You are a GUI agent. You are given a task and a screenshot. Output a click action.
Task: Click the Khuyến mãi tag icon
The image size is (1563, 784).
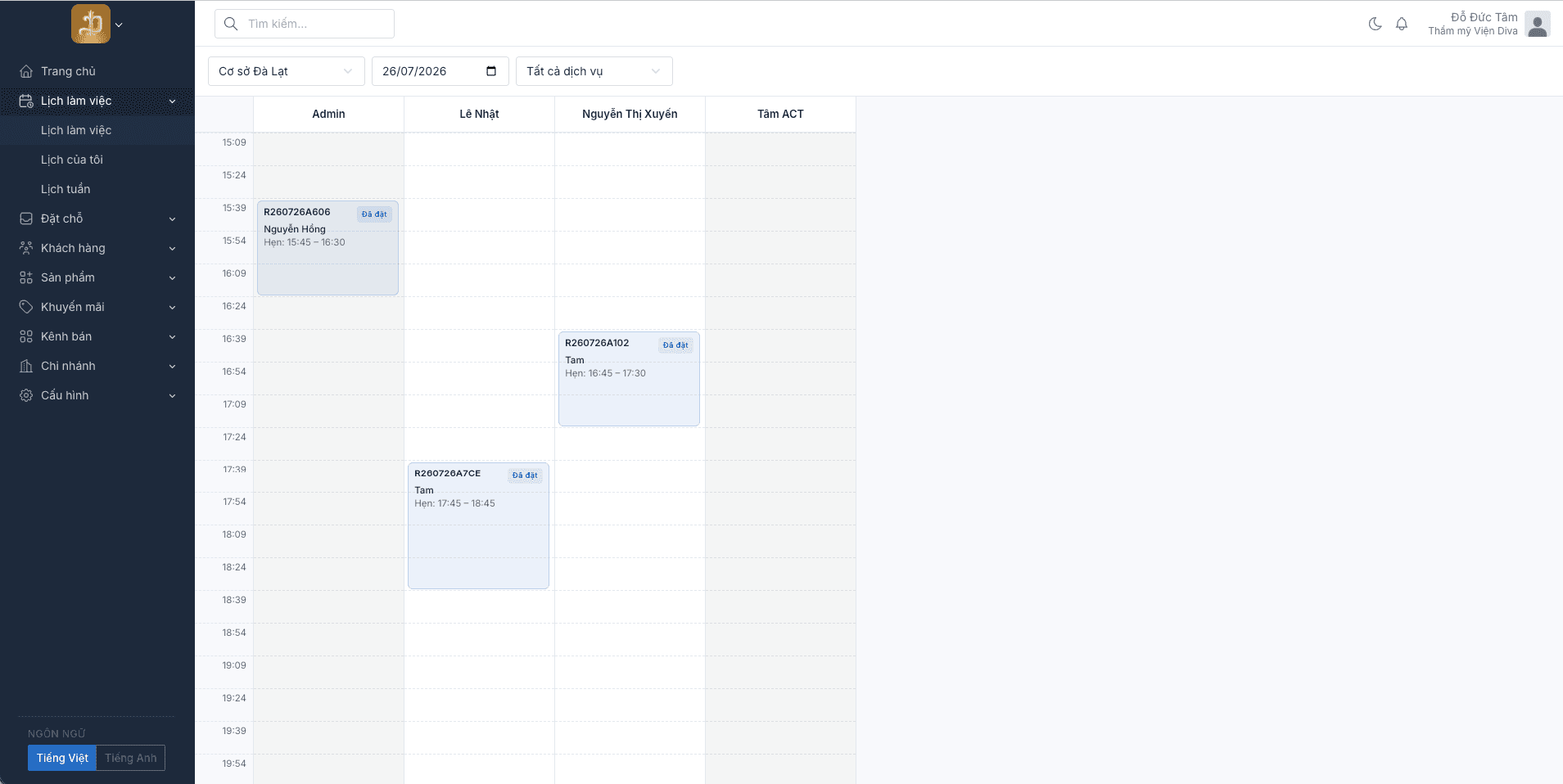(26, 307)
